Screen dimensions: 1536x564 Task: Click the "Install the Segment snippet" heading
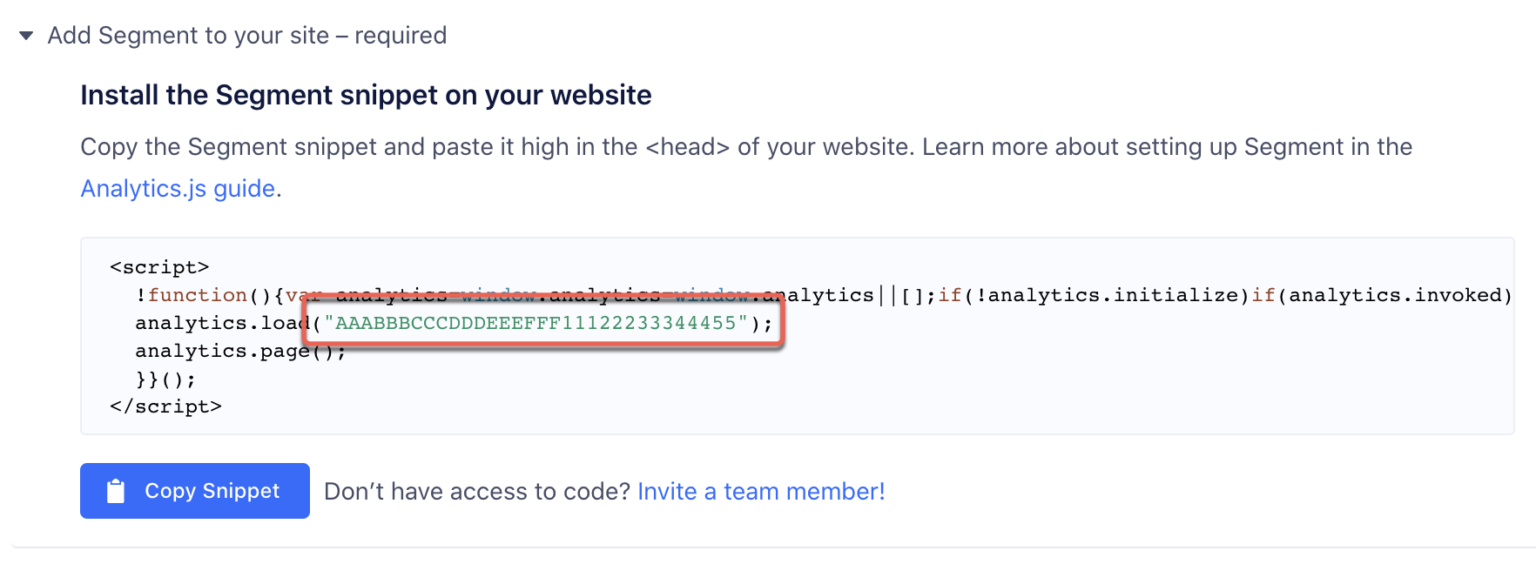[365, 95]
